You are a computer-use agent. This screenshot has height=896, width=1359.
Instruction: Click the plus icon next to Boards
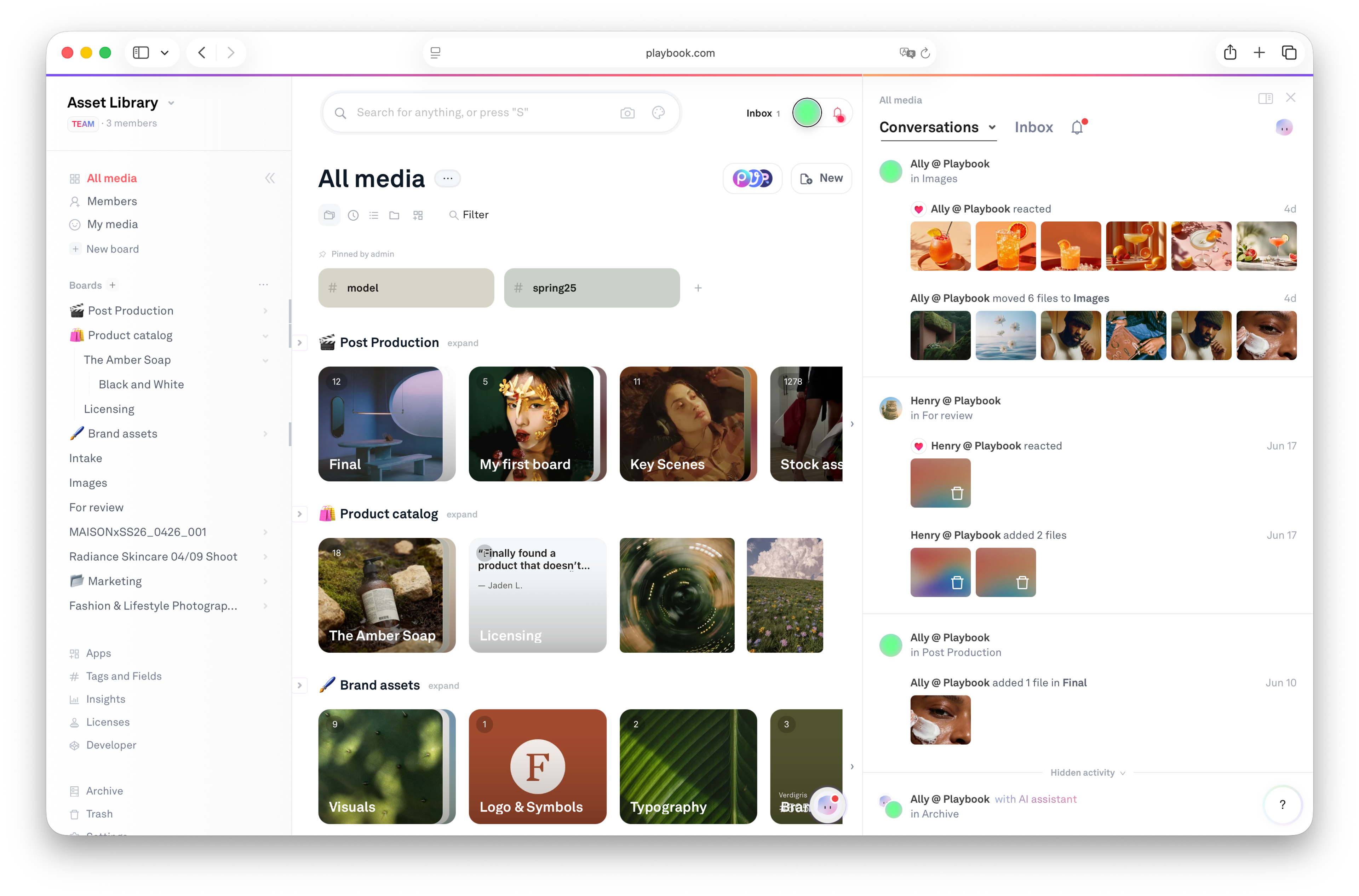tap(113, 285)
